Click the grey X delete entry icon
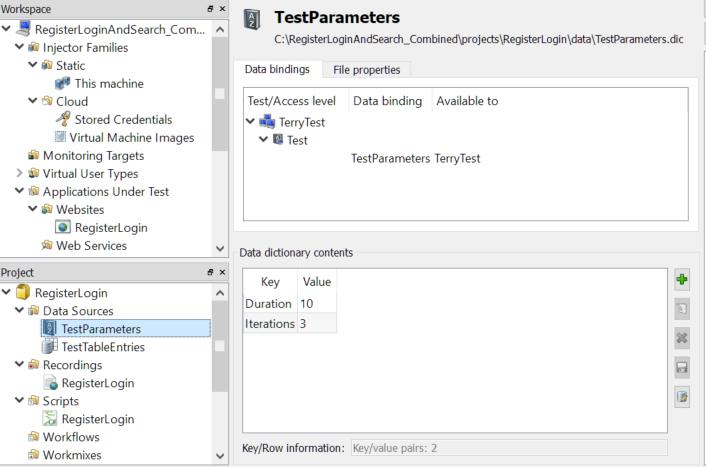The image size is (706, 467). [682, 338]
